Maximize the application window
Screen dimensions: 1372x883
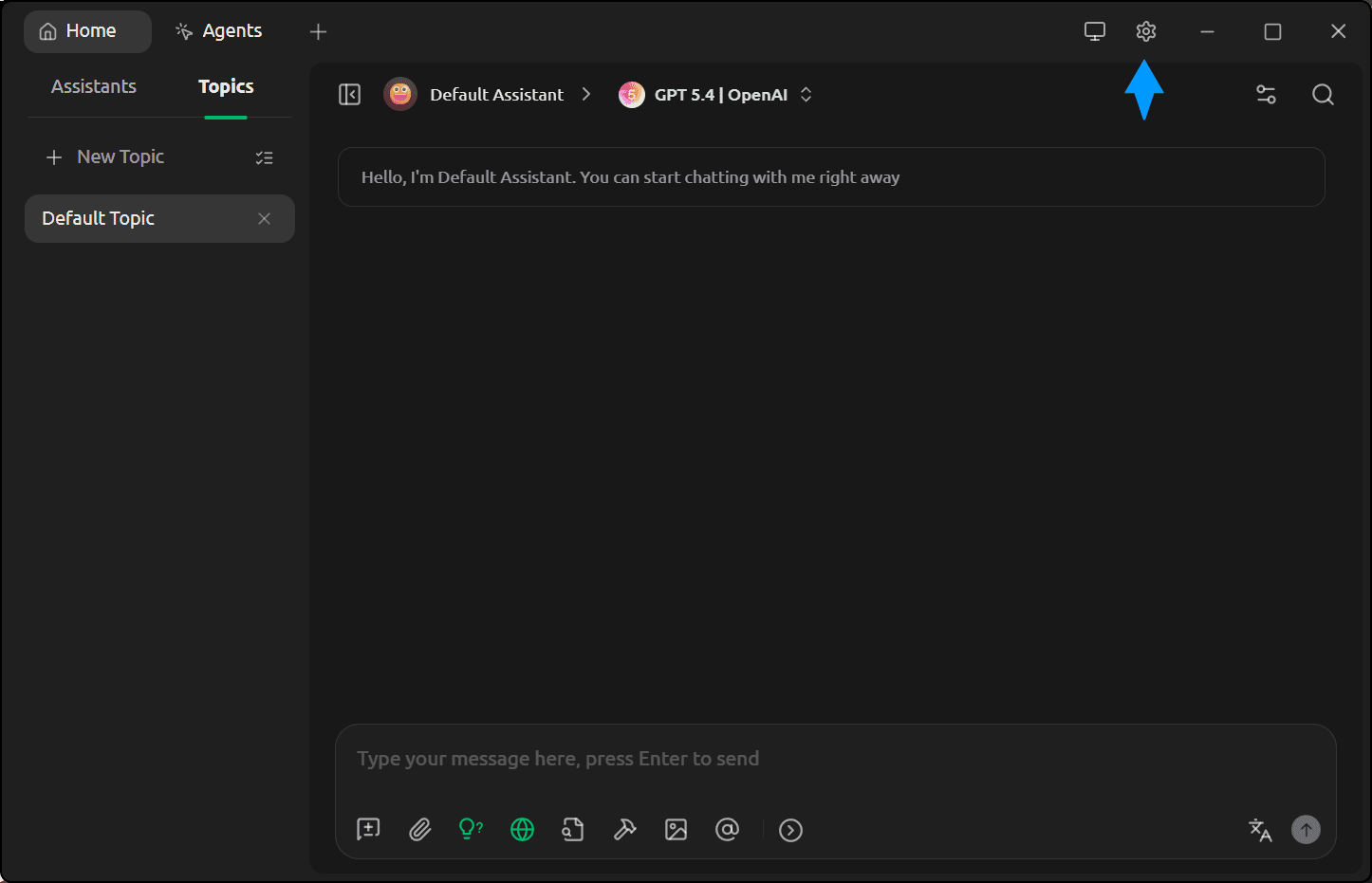point(1272,31)
